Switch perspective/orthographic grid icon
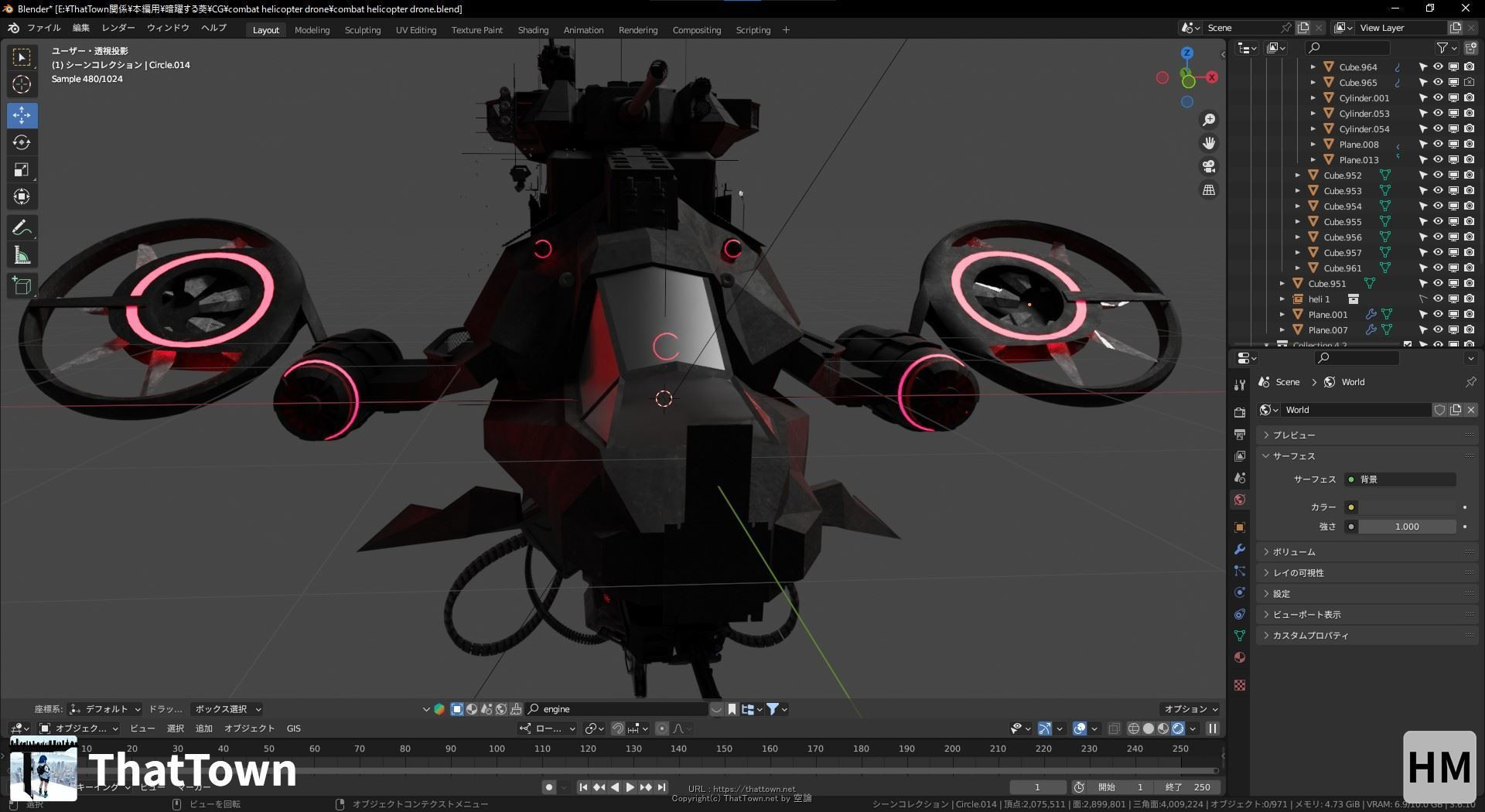 (x=1208, y=189)
